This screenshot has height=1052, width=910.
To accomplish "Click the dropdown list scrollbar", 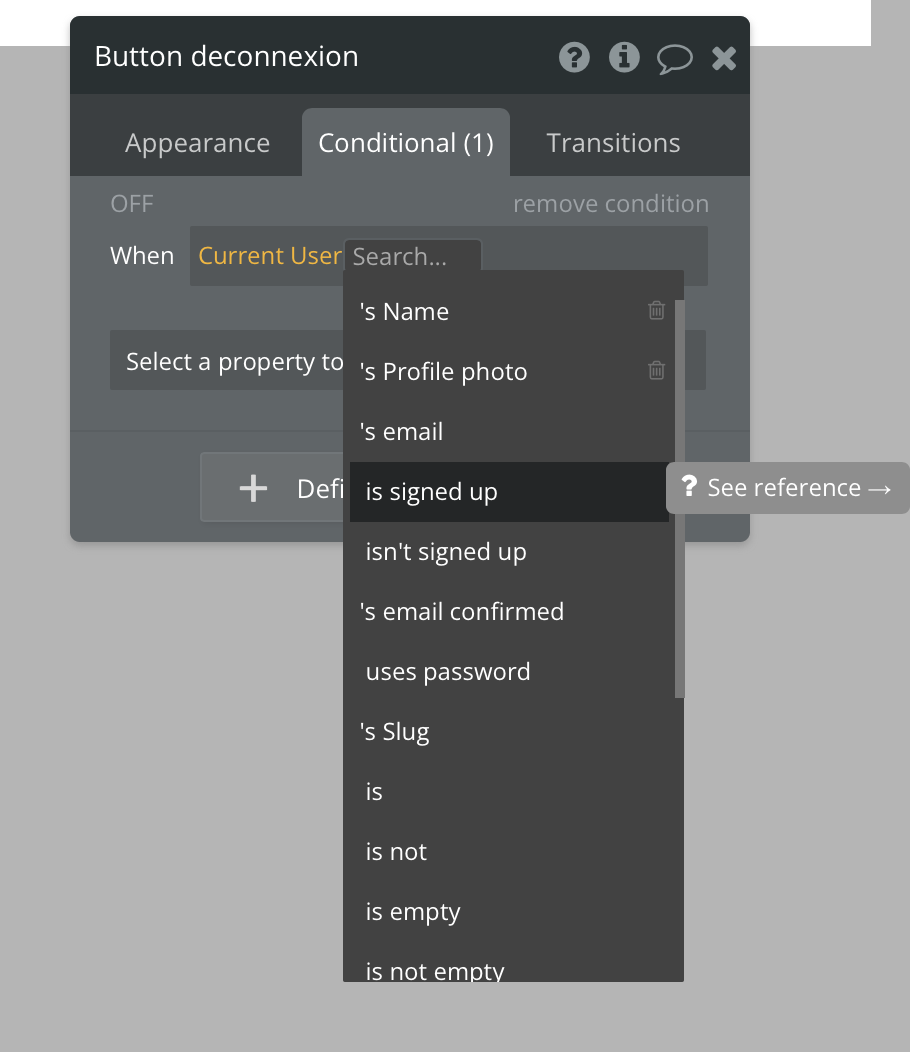I will (680, 500).
